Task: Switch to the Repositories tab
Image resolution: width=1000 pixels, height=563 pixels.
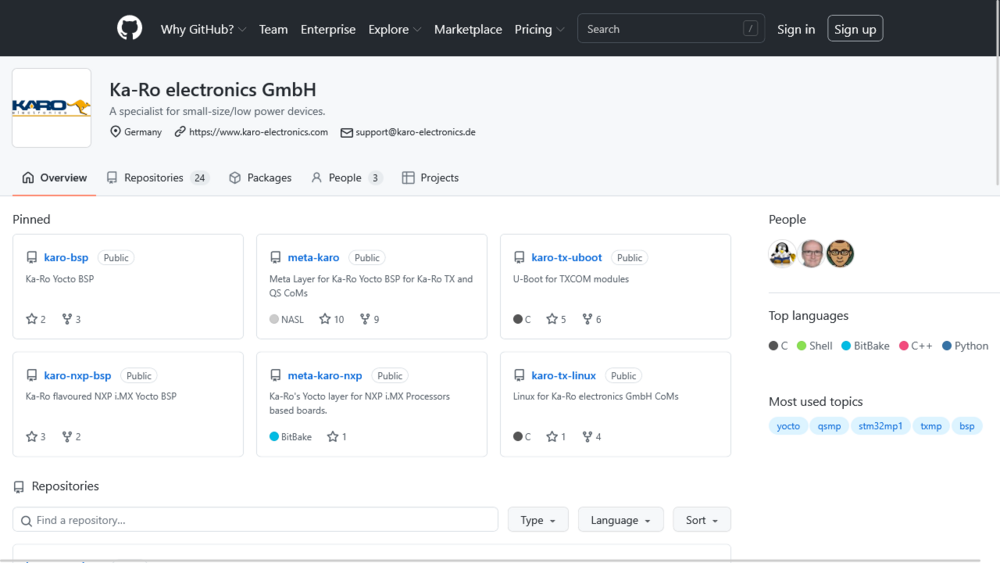Action: (158, 178)
